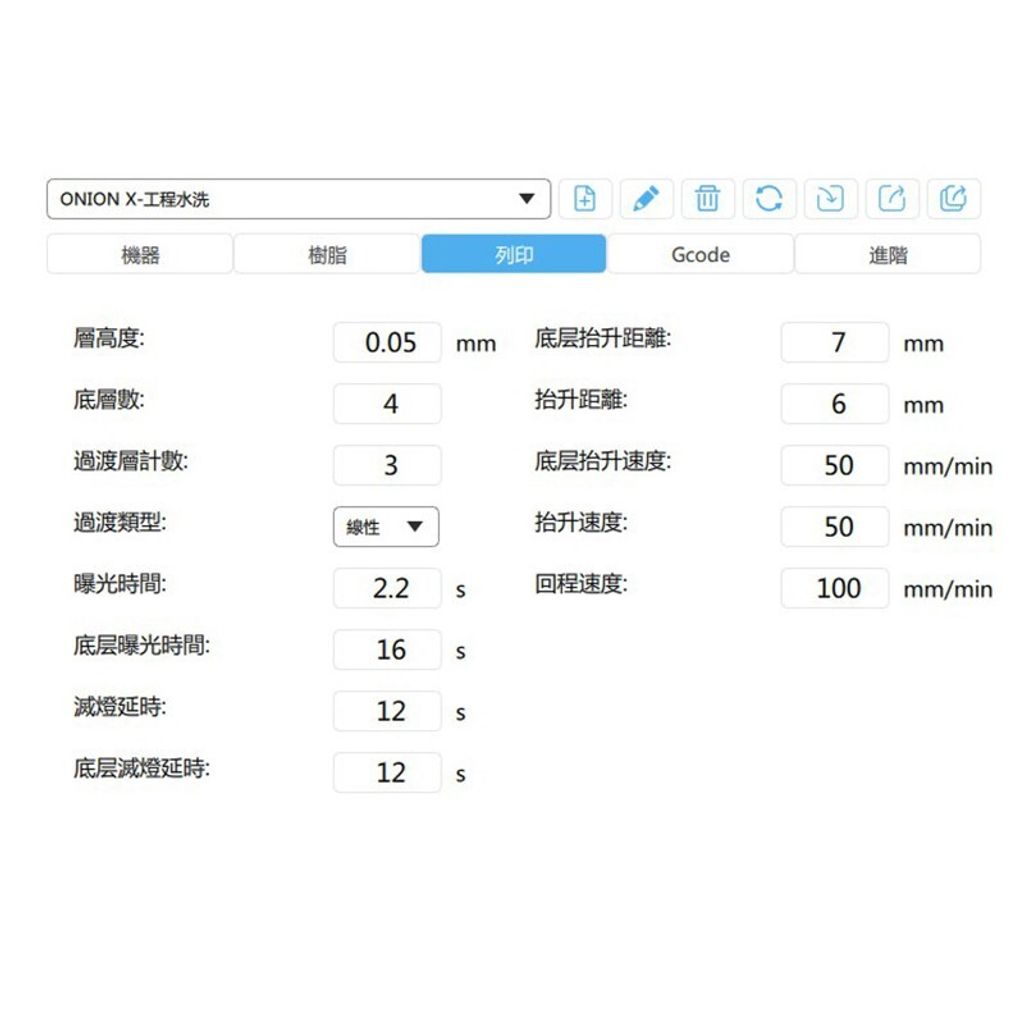Switch to the 機器 tab
Screen dimensions: 1024x1024
point(140,254)
